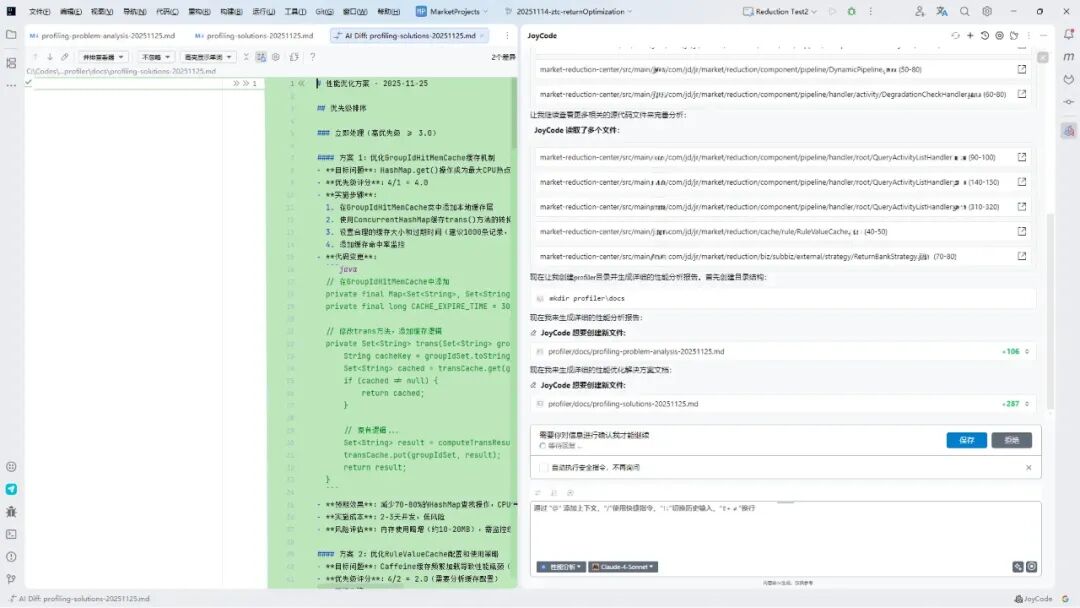
Task: Open the diff settings gear icon
Action: point(276,57)
